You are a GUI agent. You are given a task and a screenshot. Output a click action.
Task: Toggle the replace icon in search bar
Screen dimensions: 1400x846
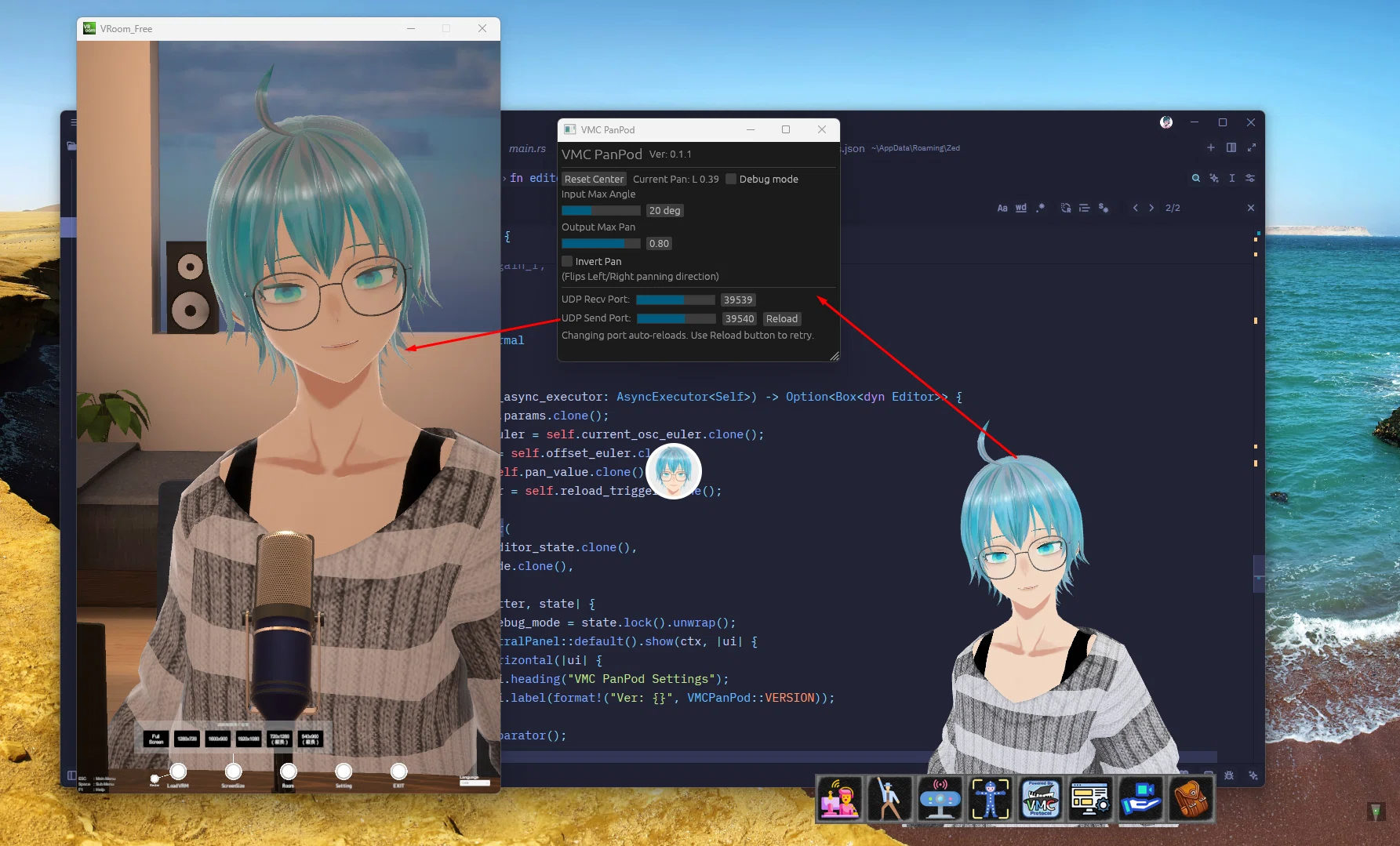click(x=1066, y=208)
